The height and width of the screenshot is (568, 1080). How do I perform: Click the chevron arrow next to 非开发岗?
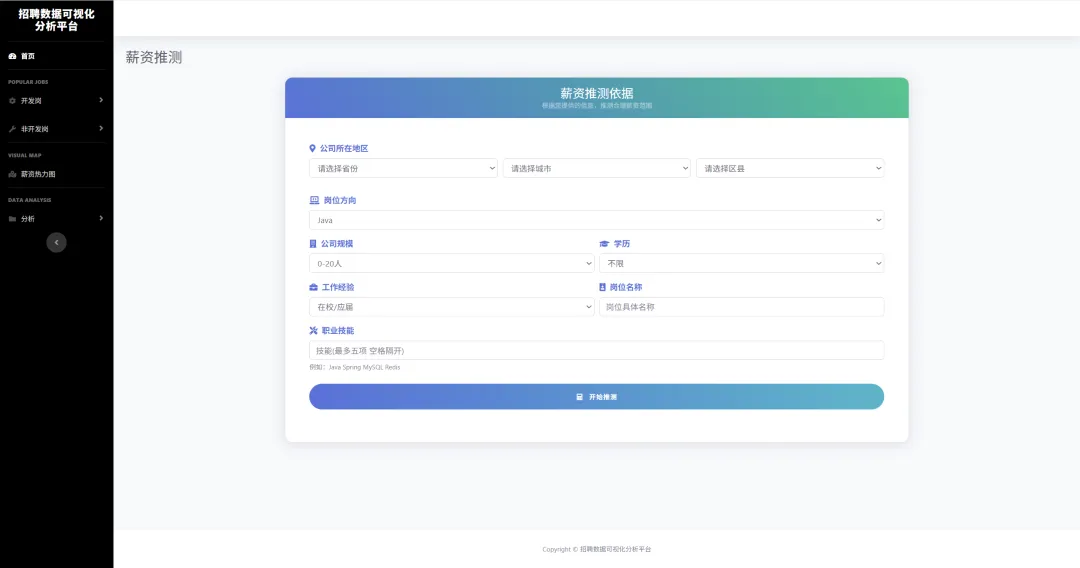[x=101, y=129]
